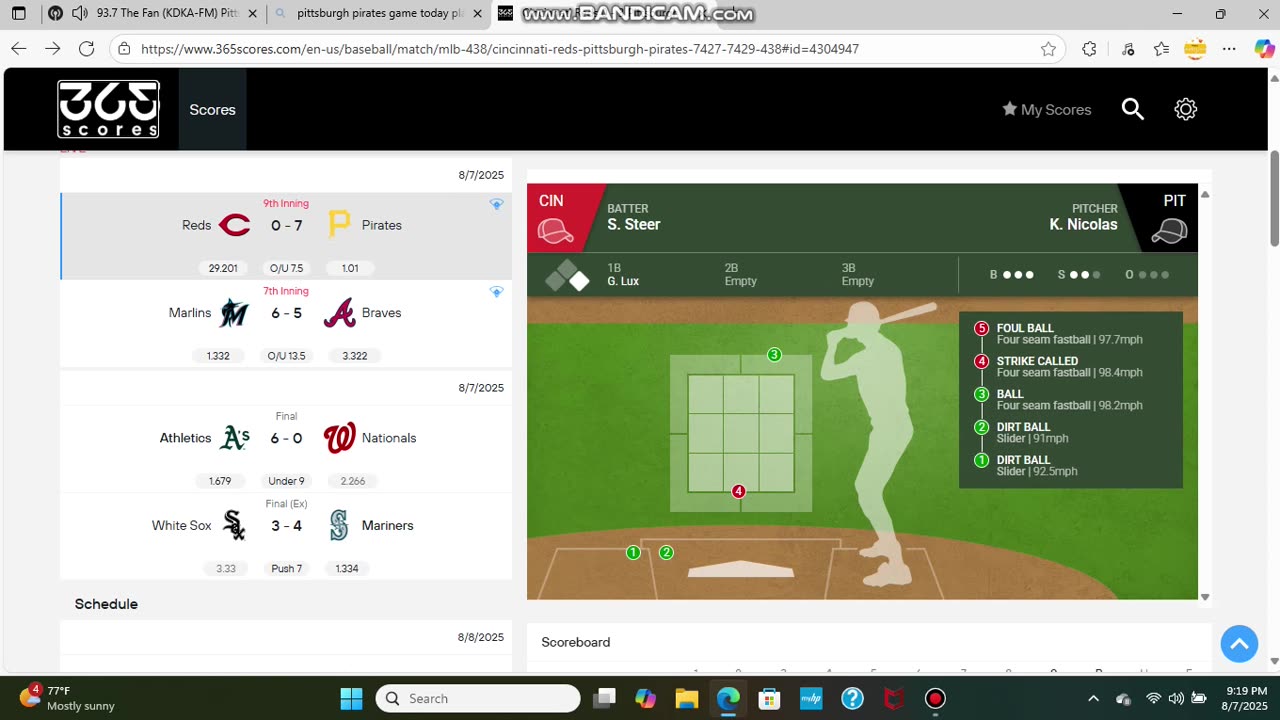Viewport: 1280px width, 720px height.
Task: Click the Braves team logo
Action: point(340,313)
